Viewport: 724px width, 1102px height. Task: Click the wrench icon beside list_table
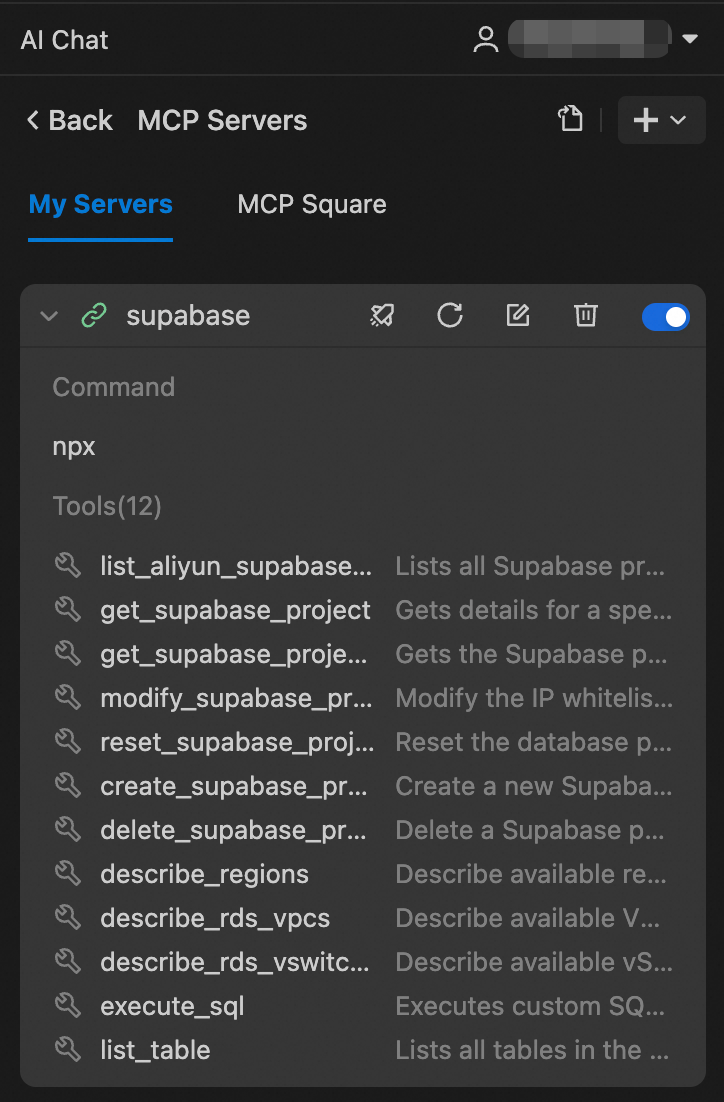tap(68, 1050)
